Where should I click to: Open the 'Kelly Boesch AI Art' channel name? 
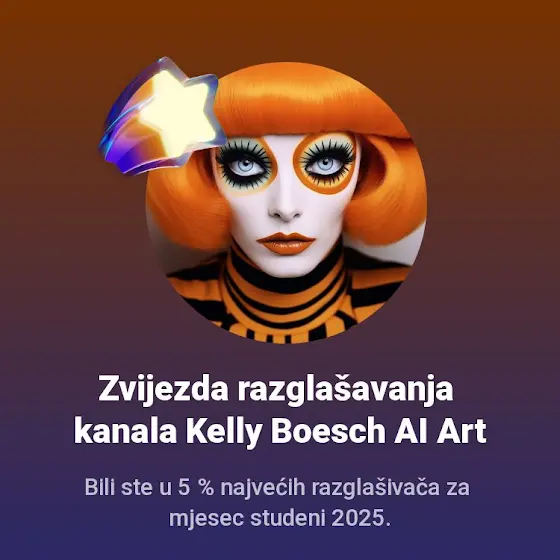click(335, 431)
